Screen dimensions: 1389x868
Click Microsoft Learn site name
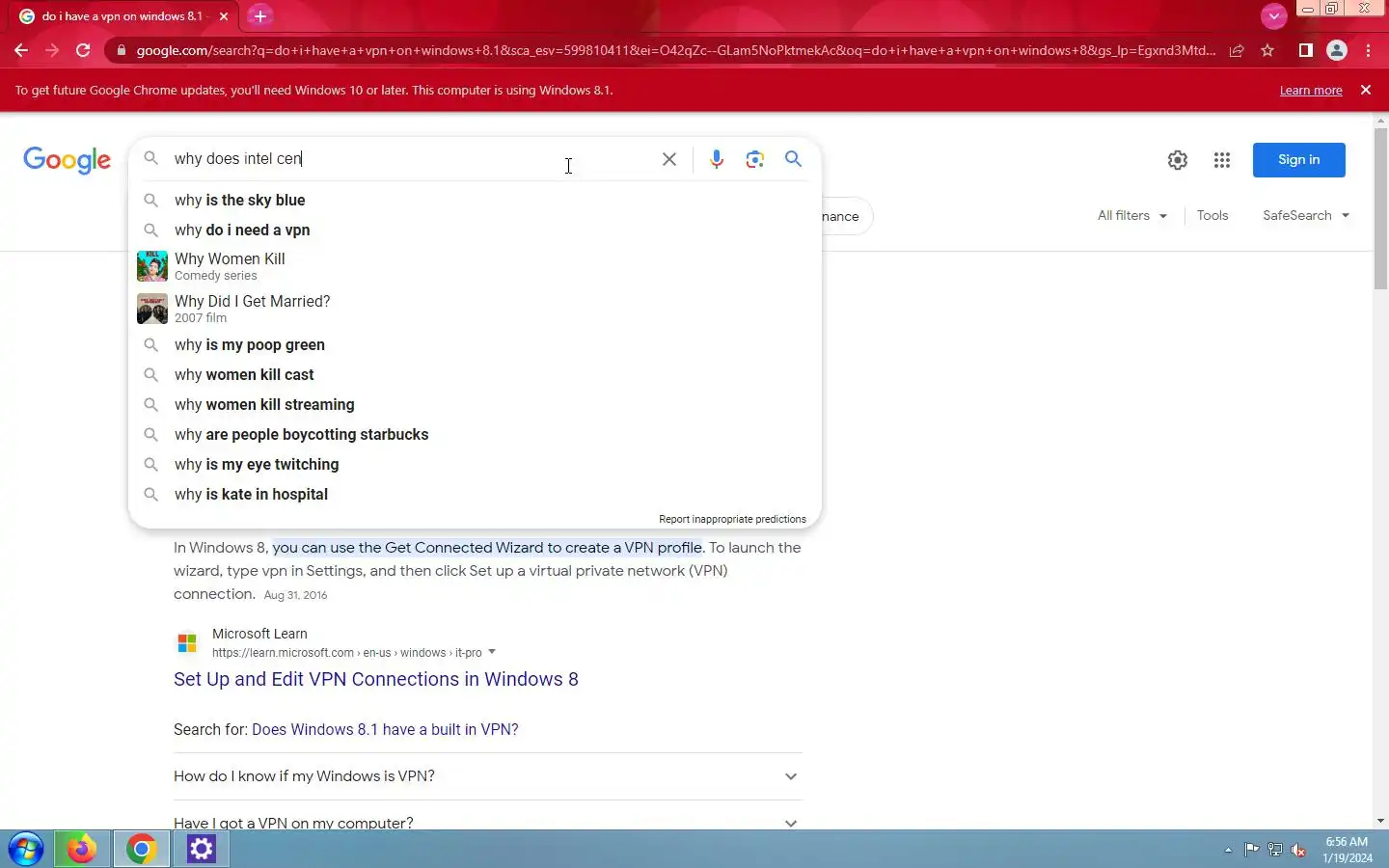coord(259,634)
